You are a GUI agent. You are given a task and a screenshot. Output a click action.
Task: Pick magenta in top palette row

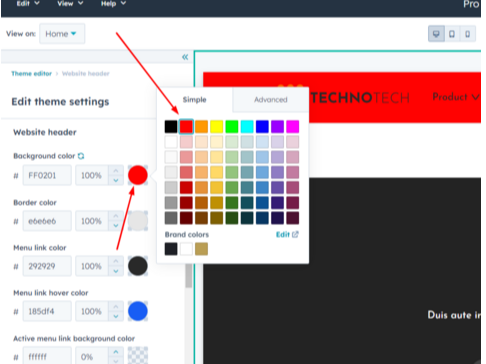coord(293,127)
